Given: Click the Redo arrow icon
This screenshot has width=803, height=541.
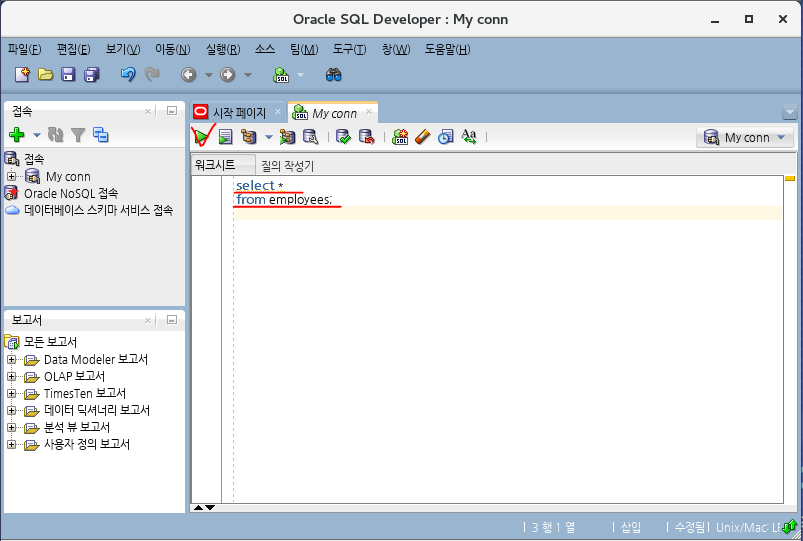Looking at the screenshot, I should coord(152,75).
